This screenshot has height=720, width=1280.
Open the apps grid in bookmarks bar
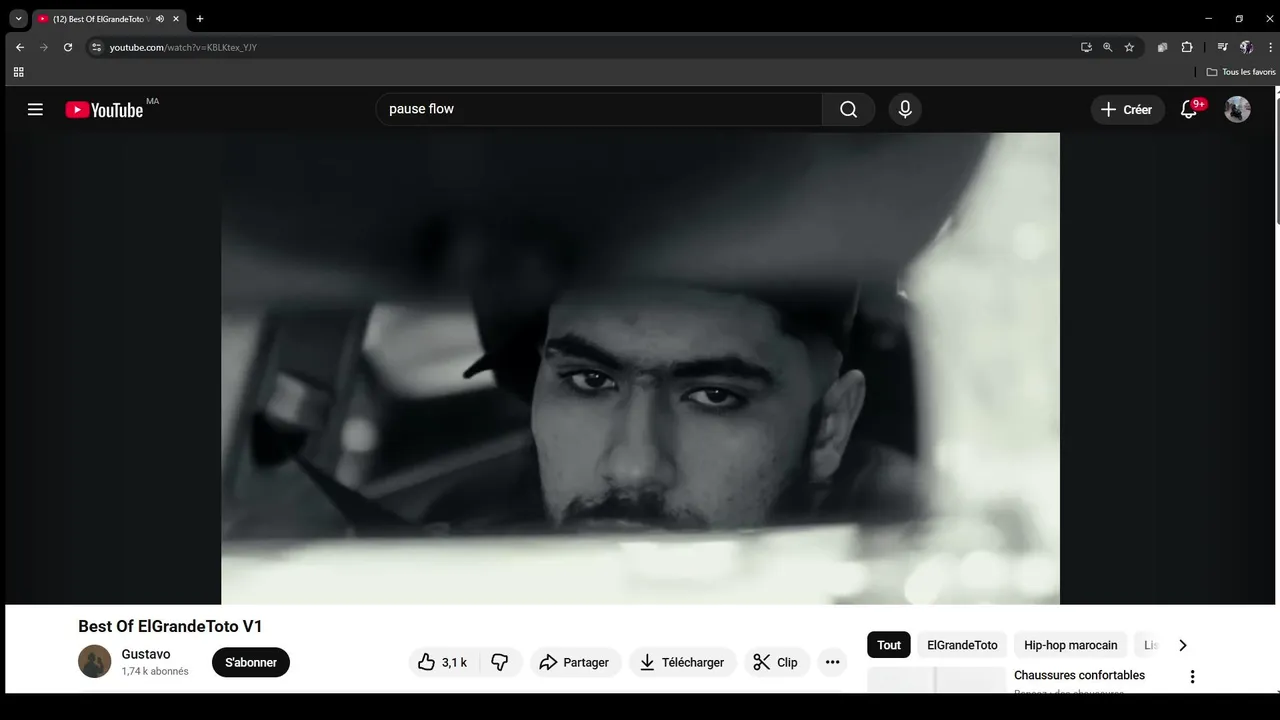(x=18, y=72)
